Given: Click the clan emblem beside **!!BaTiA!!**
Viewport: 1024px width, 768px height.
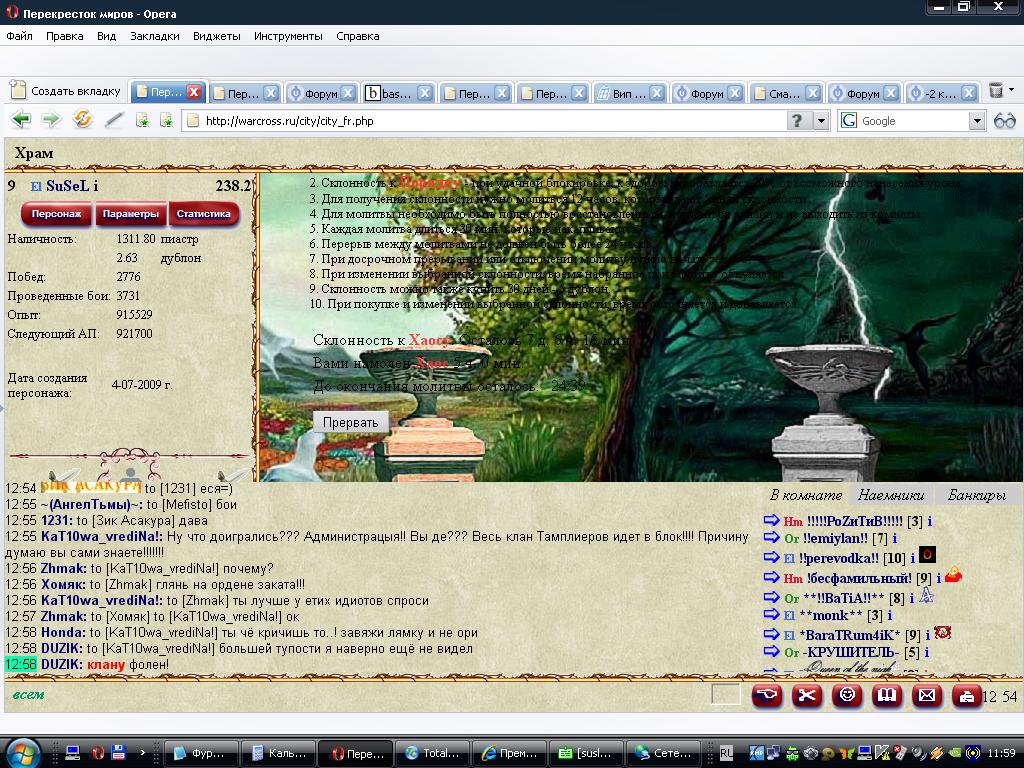Looking at the screenshot, I should click(x=926, y=595).
